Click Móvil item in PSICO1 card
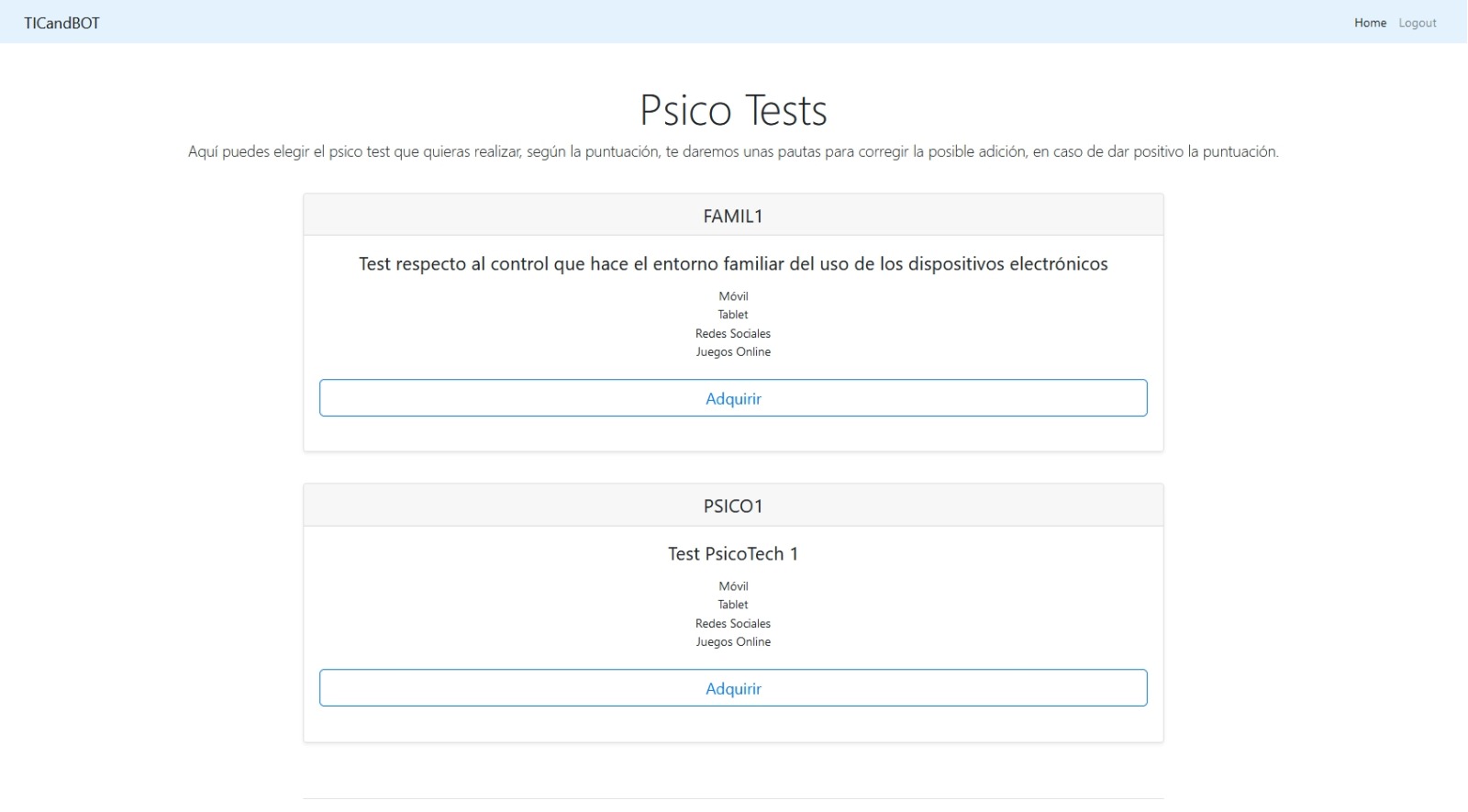The image size is (1468, 812). pyautogui.click(x=733, y=586)
